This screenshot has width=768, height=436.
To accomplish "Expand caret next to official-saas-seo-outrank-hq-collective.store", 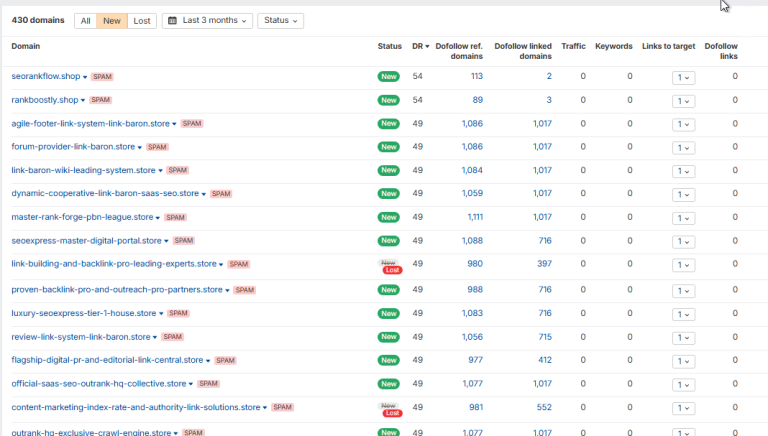I will point(191,384).
